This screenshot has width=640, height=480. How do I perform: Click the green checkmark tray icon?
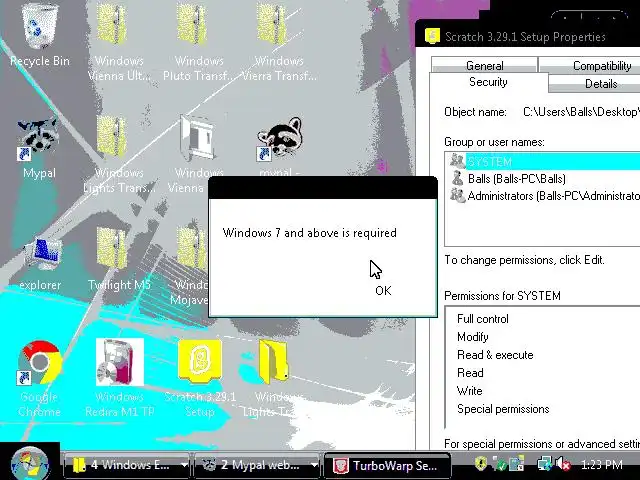pos(499,464)
